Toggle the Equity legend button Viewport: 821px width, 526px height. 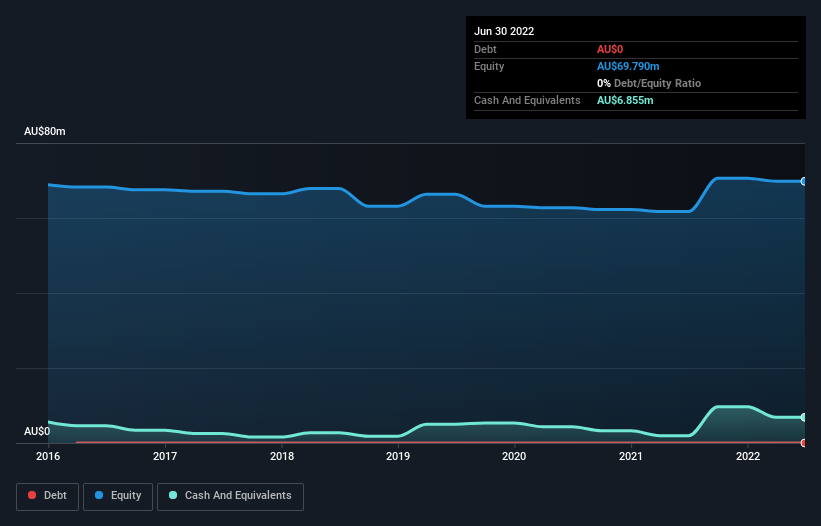(x=118, y=496)
